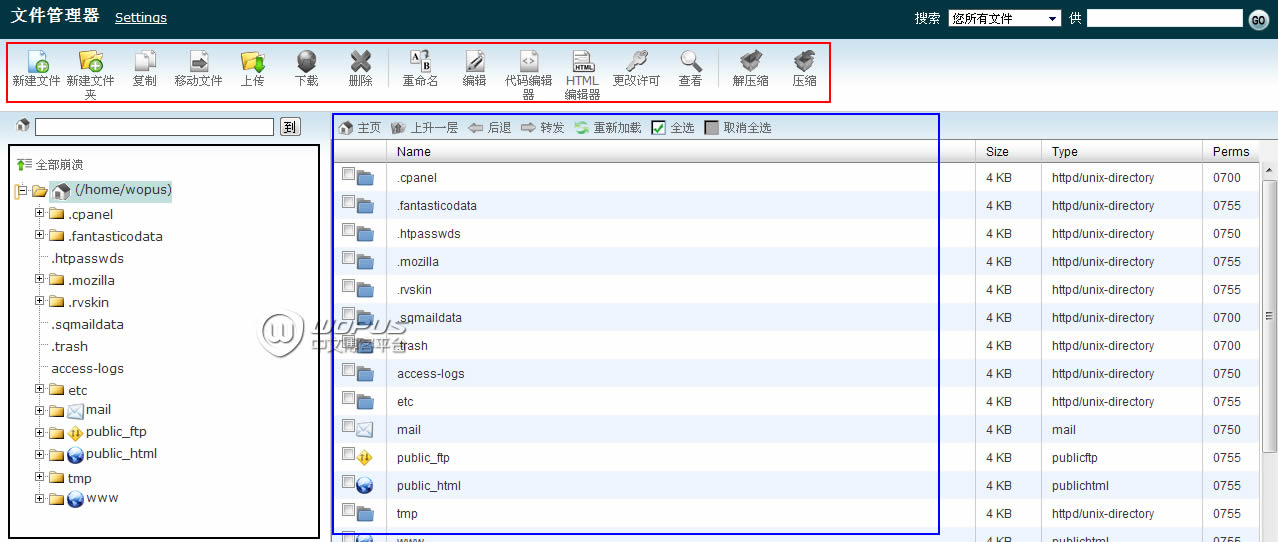Click the house icon of /home/wopus root
The height and width of the screenshot is (542, 1278).
pyautogui.click(x=61, y=191)
